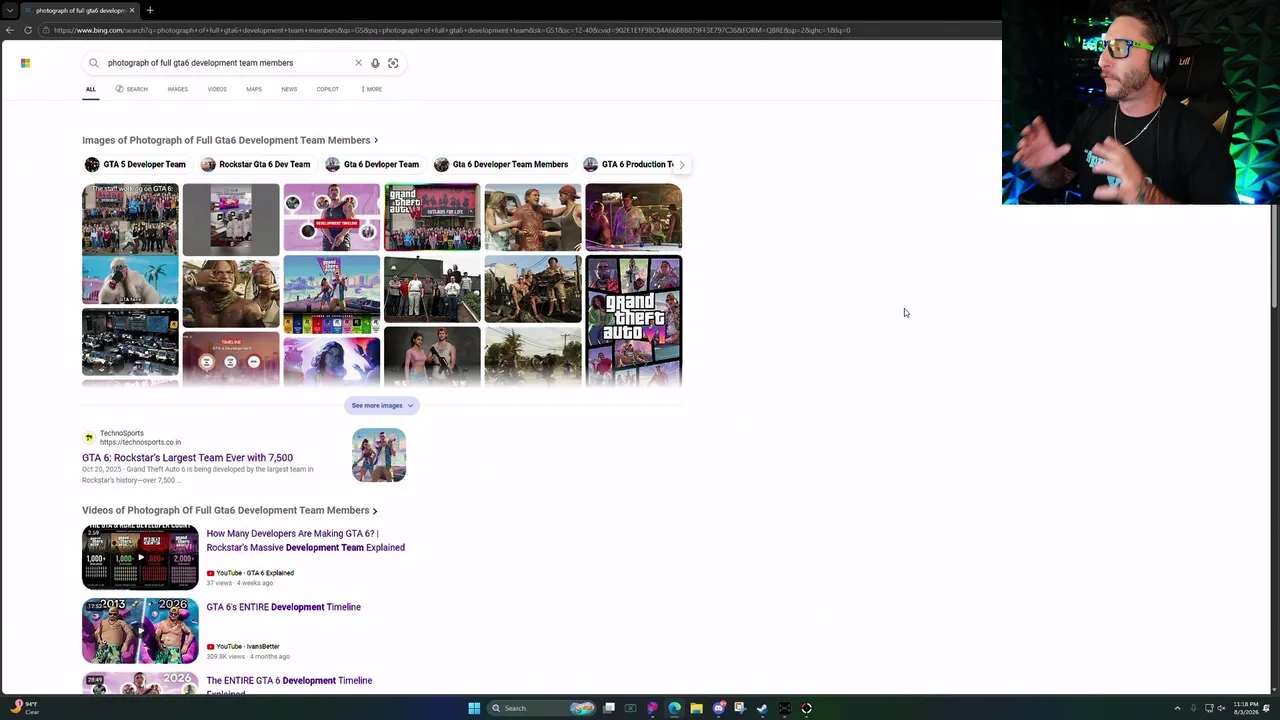1280x720 pixels.
Task: Switch to the NEWS tab
Action: pos(289,89)
